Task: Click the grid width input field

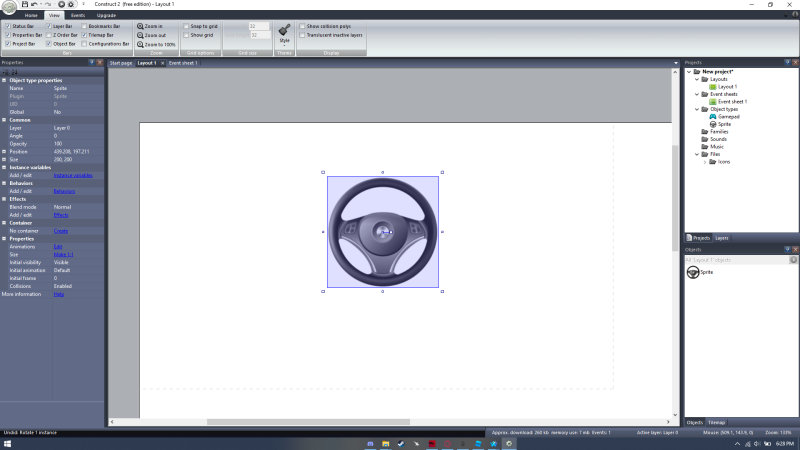Action: point(259,26)
